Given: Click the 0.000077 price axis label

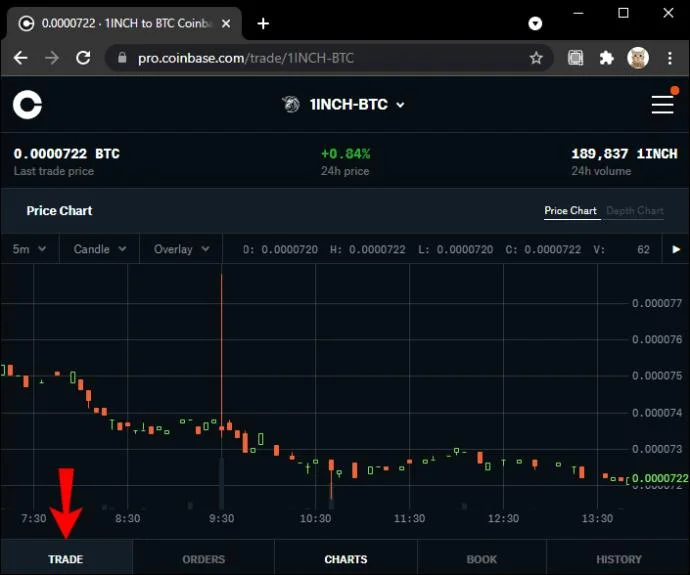Looking at the screenshot, I should [657, 303].
